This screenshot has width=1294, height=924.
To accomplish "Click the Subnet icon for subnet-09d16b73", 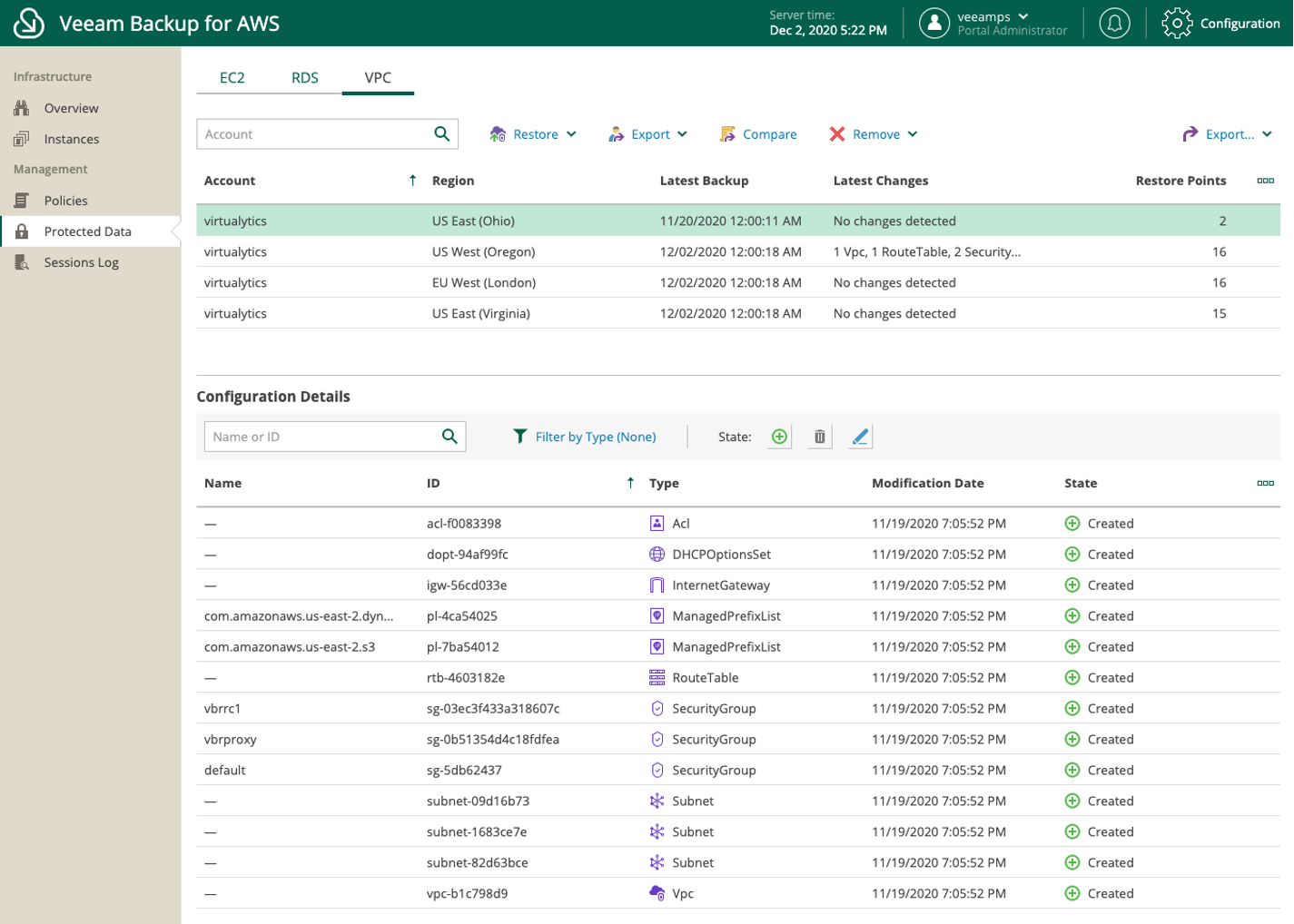I will tap(657, 801).
